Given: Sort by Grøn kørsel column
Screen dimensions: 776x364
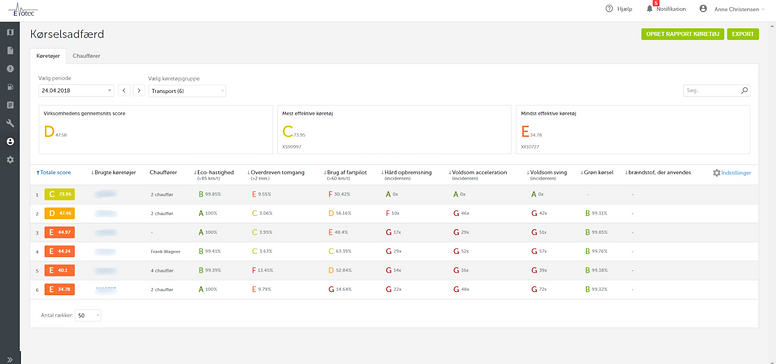Looking at the screenshot, I should (597, 173).
